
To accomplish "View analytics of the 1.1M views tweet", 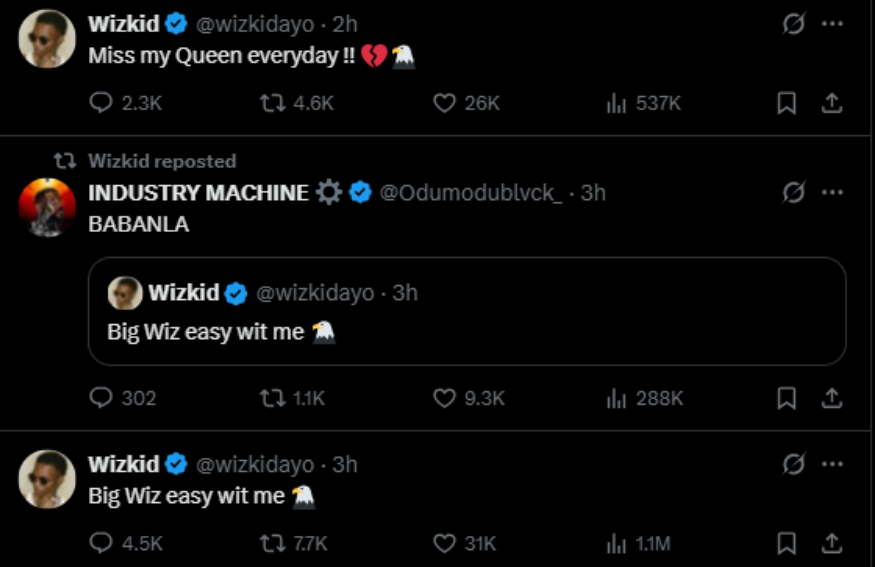I will click(x=617, y=543).
